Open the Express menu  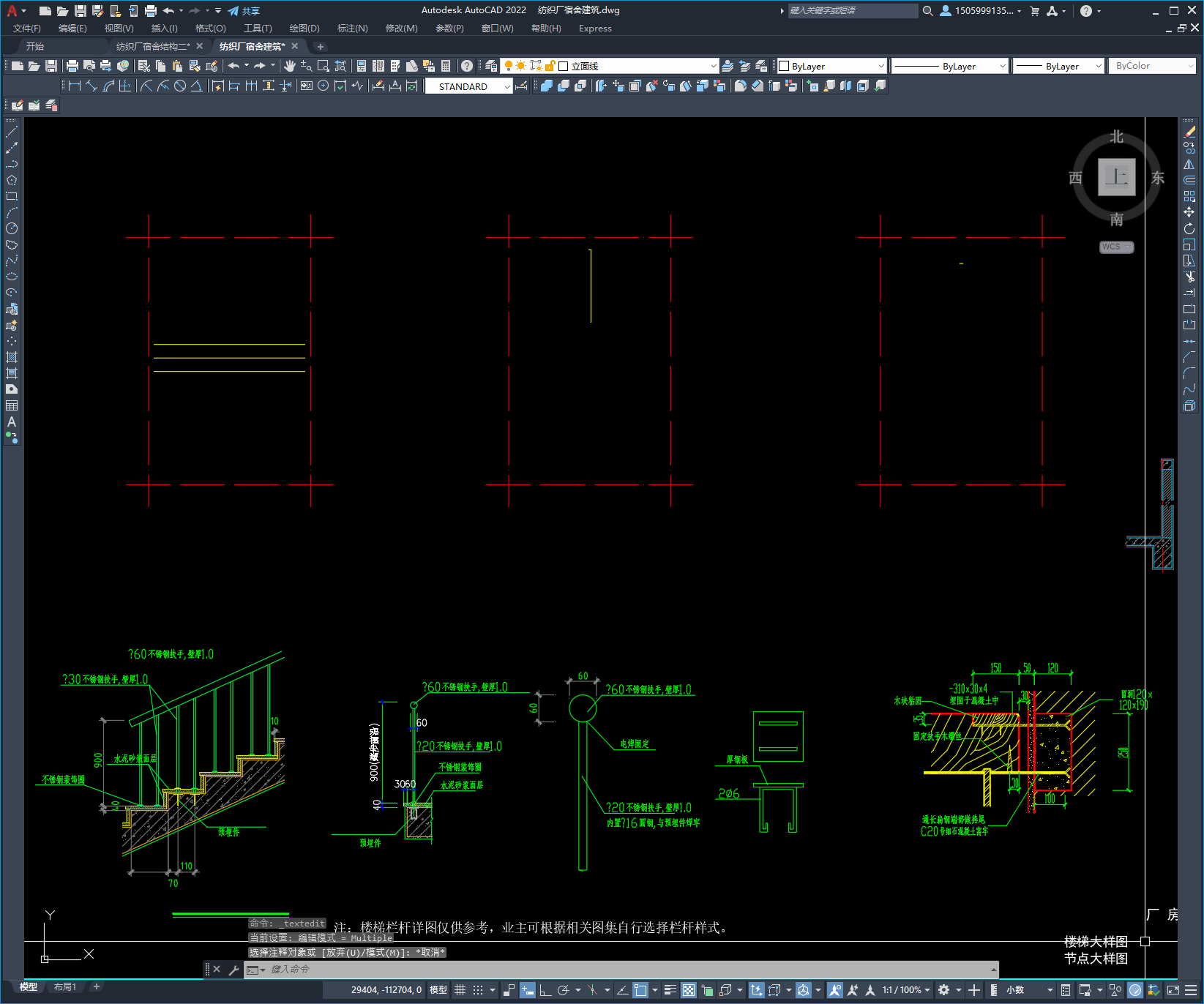[x=595, y=29]
